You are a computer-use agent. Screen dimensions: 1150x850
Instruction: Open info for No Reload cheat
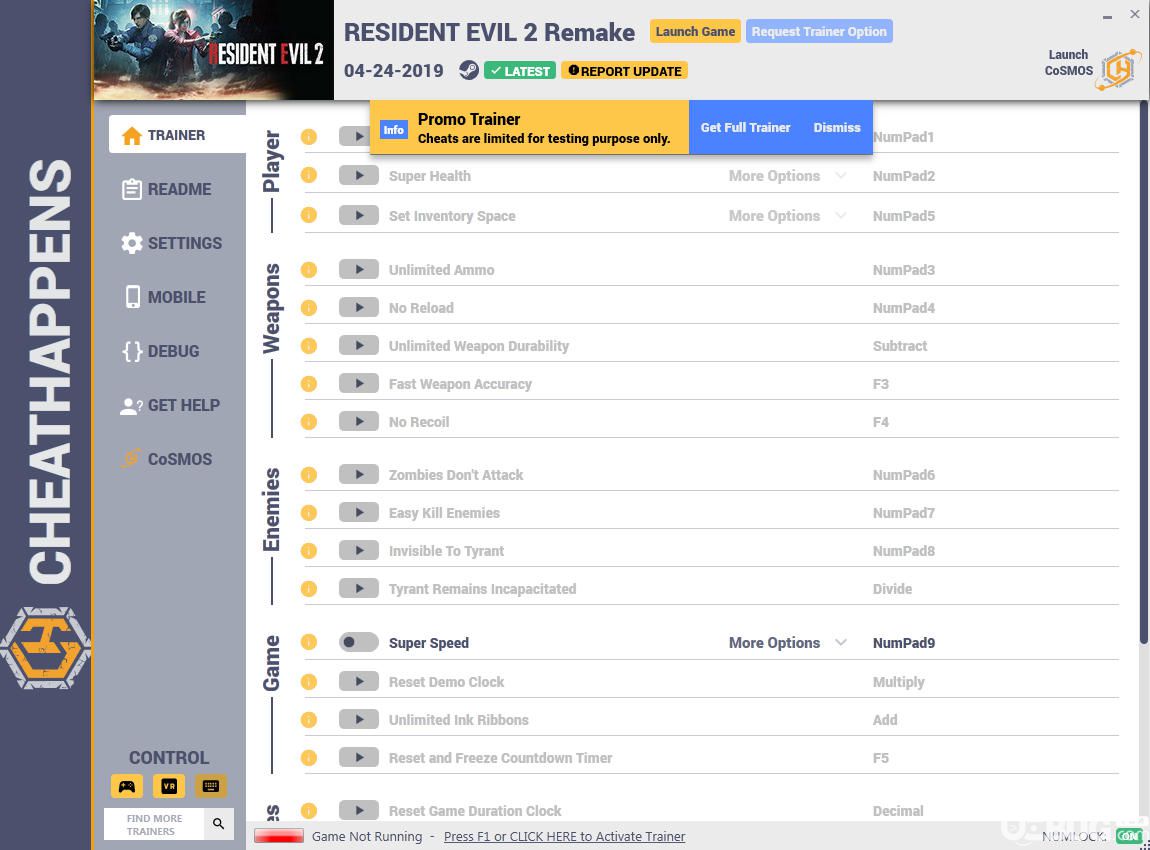[x=309, y=307]
